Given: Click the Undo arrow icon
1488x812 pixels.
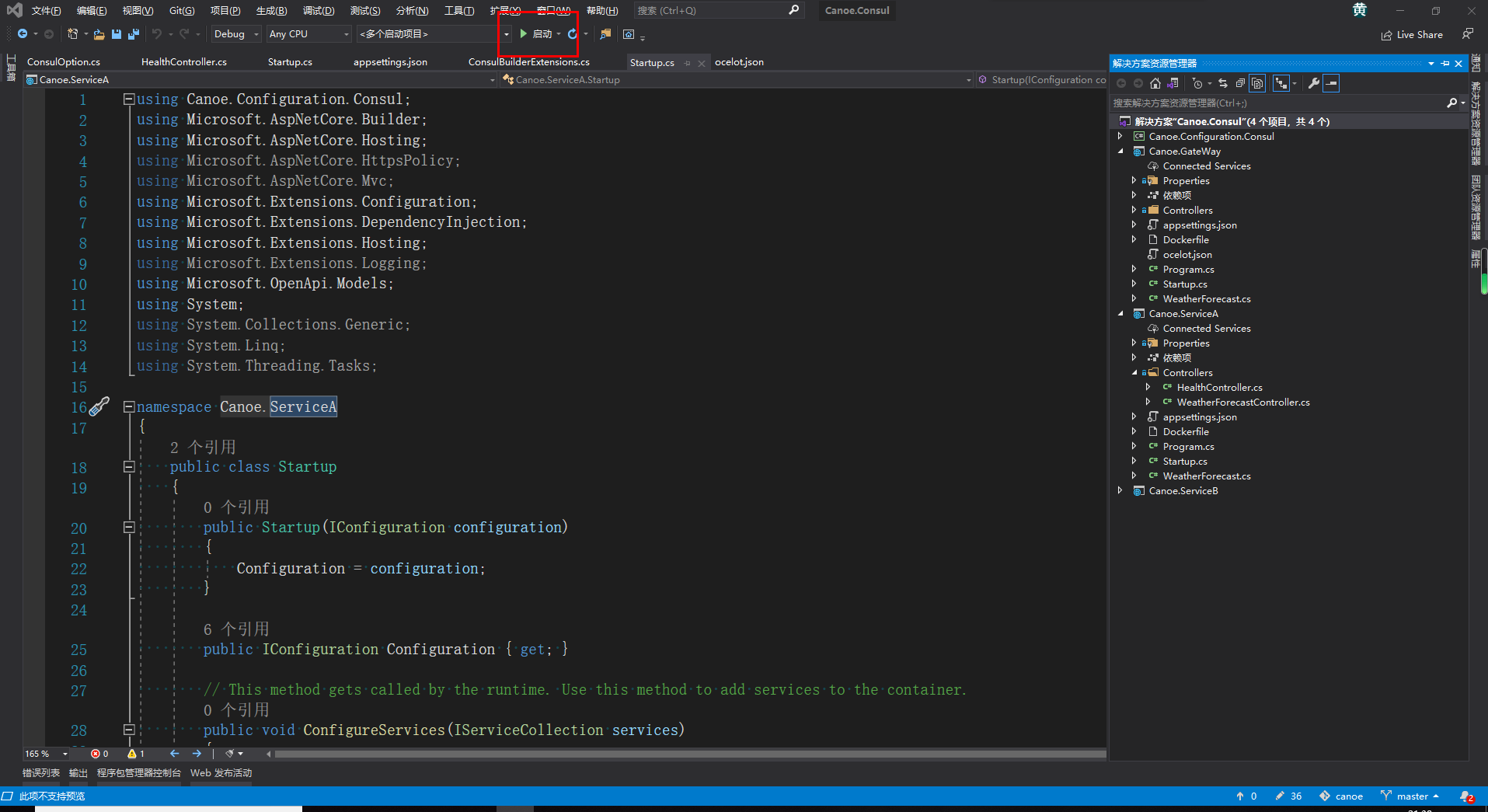Looking at the screenshot, I should click(157, 33).
